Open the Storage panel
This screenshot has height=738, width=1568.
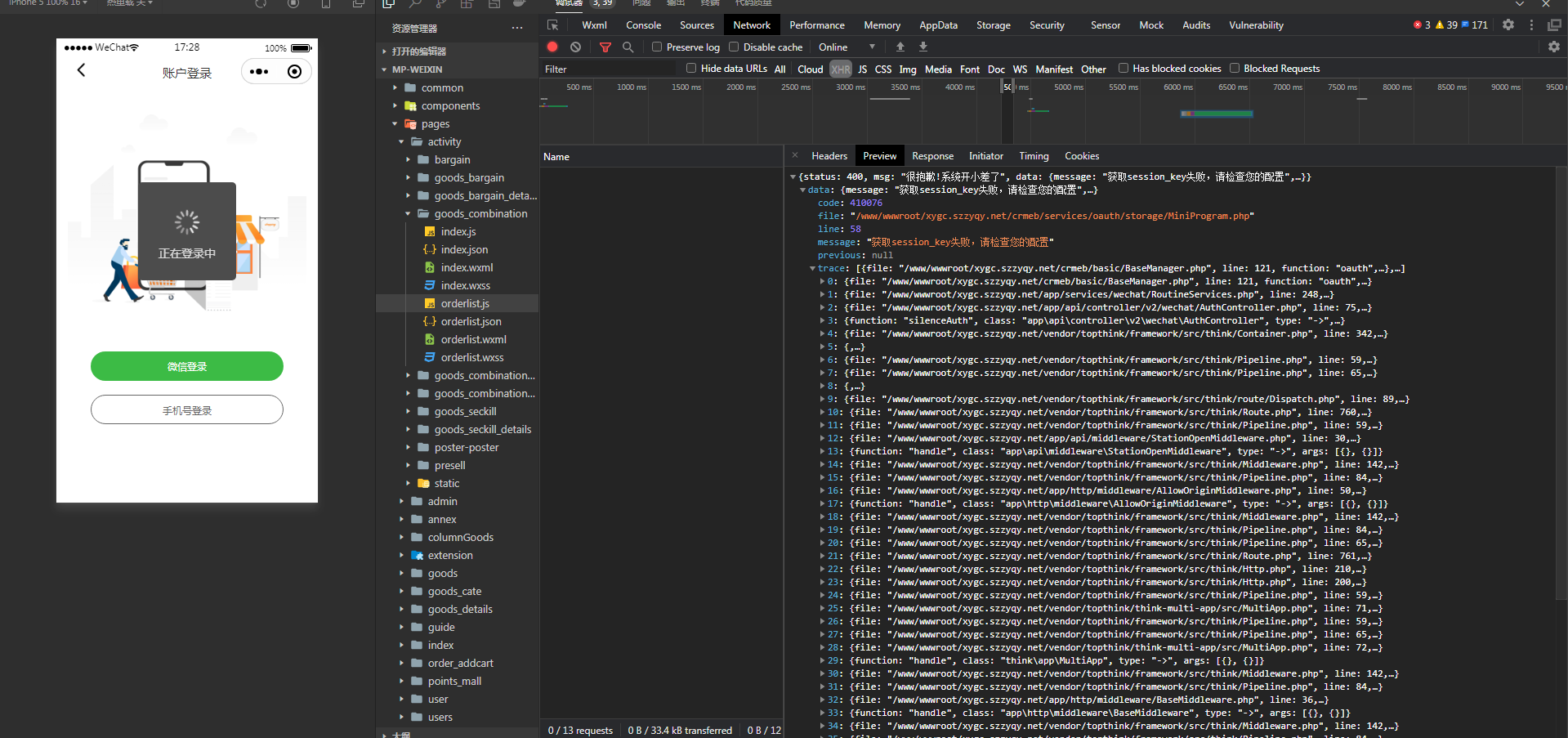click(994, 25)
